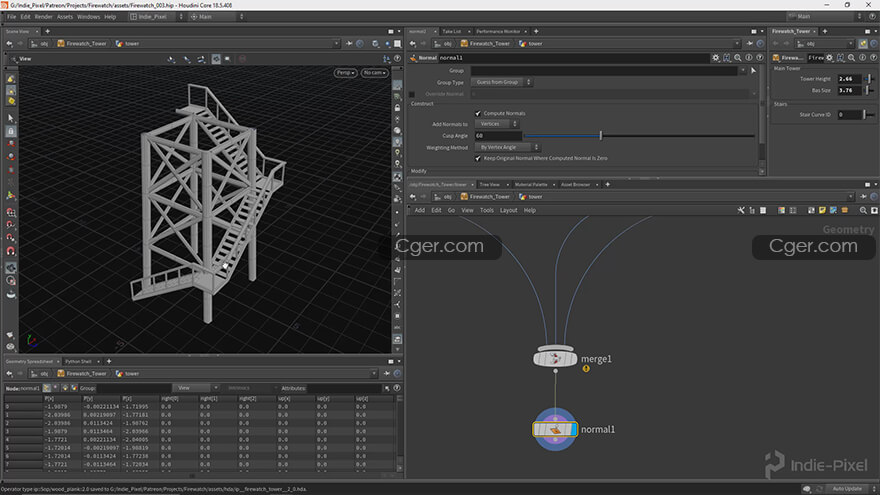Select the arrow Select tool in viewport toolbar
This screenshot has width=880, height=495.
pos(11,118)
